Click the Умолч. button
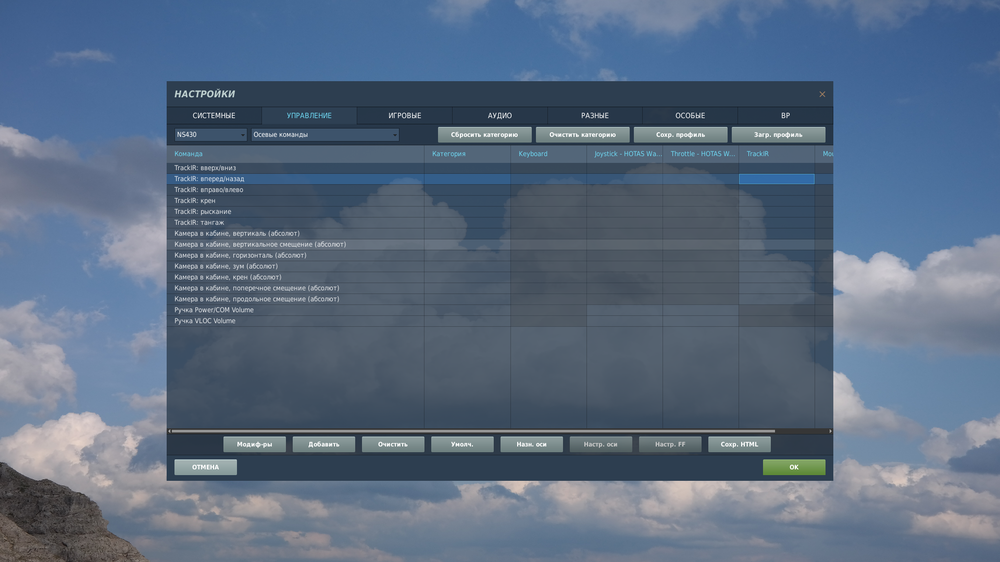The width and height of the screenshot is (1000, 562). point(462,444)
